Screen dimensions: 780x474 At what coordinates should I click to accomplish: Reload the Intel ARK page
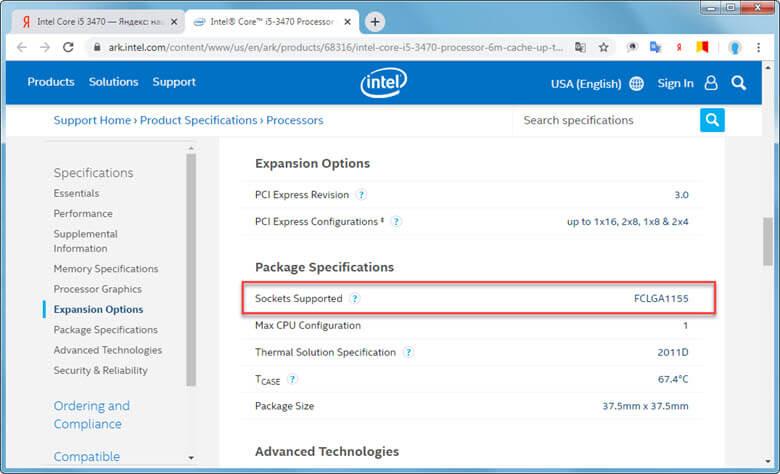click(x=68, y=47)
